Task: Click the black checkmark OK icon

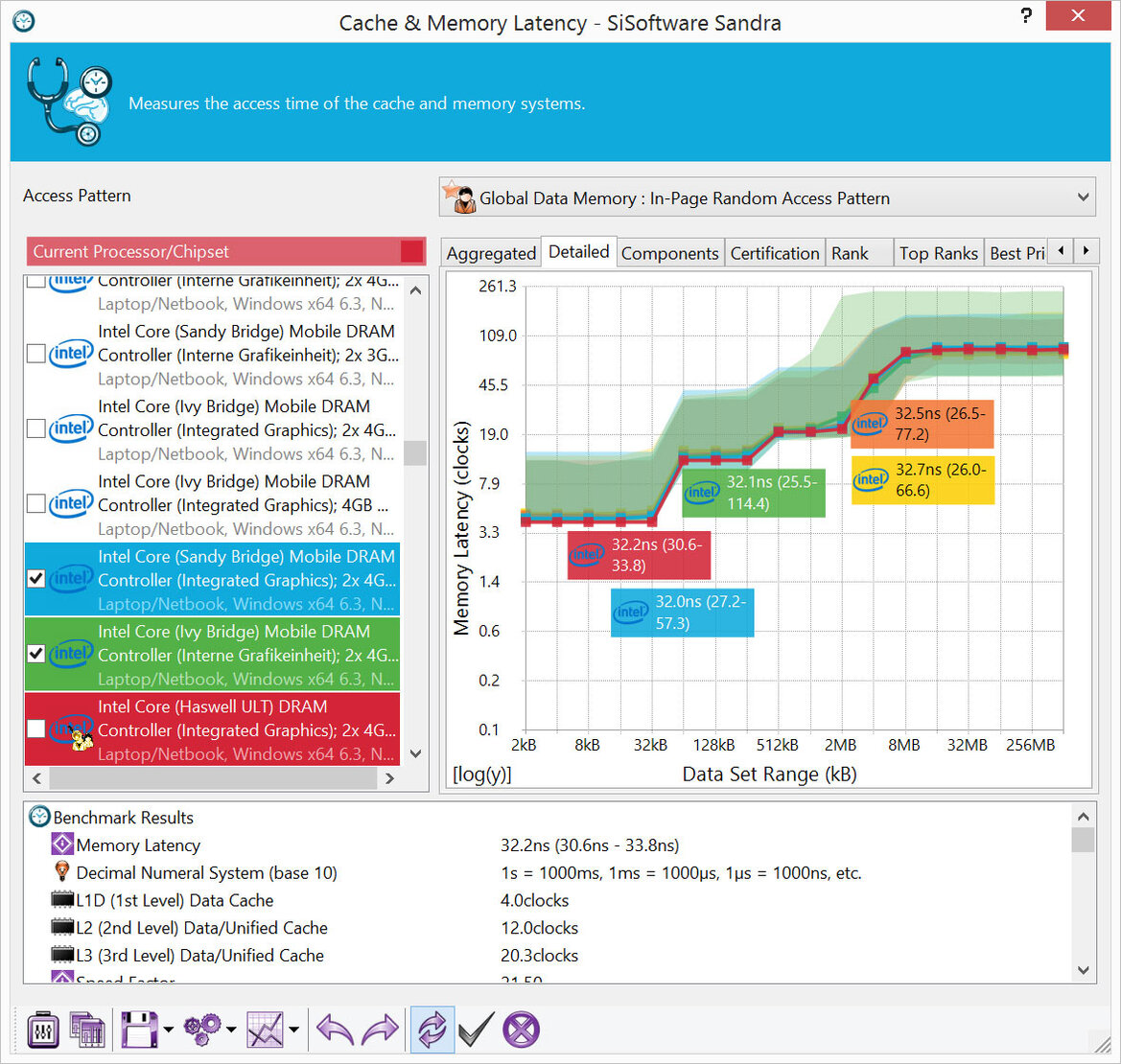Action: 476,1030
